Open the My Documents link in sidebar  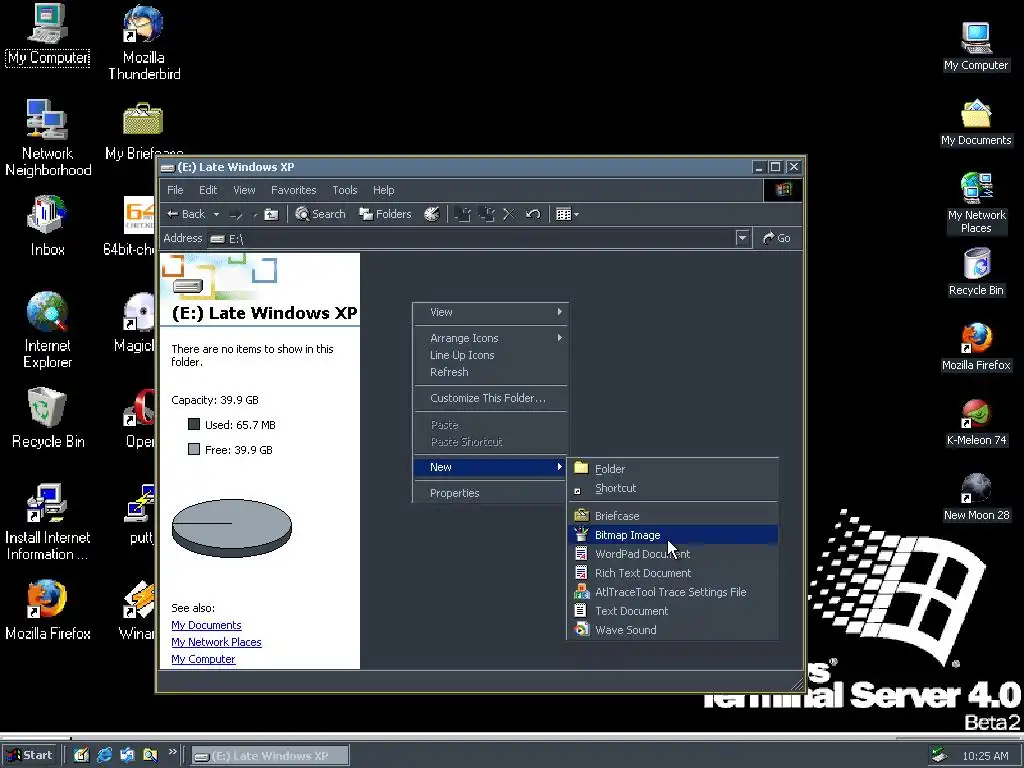[206, 625]
